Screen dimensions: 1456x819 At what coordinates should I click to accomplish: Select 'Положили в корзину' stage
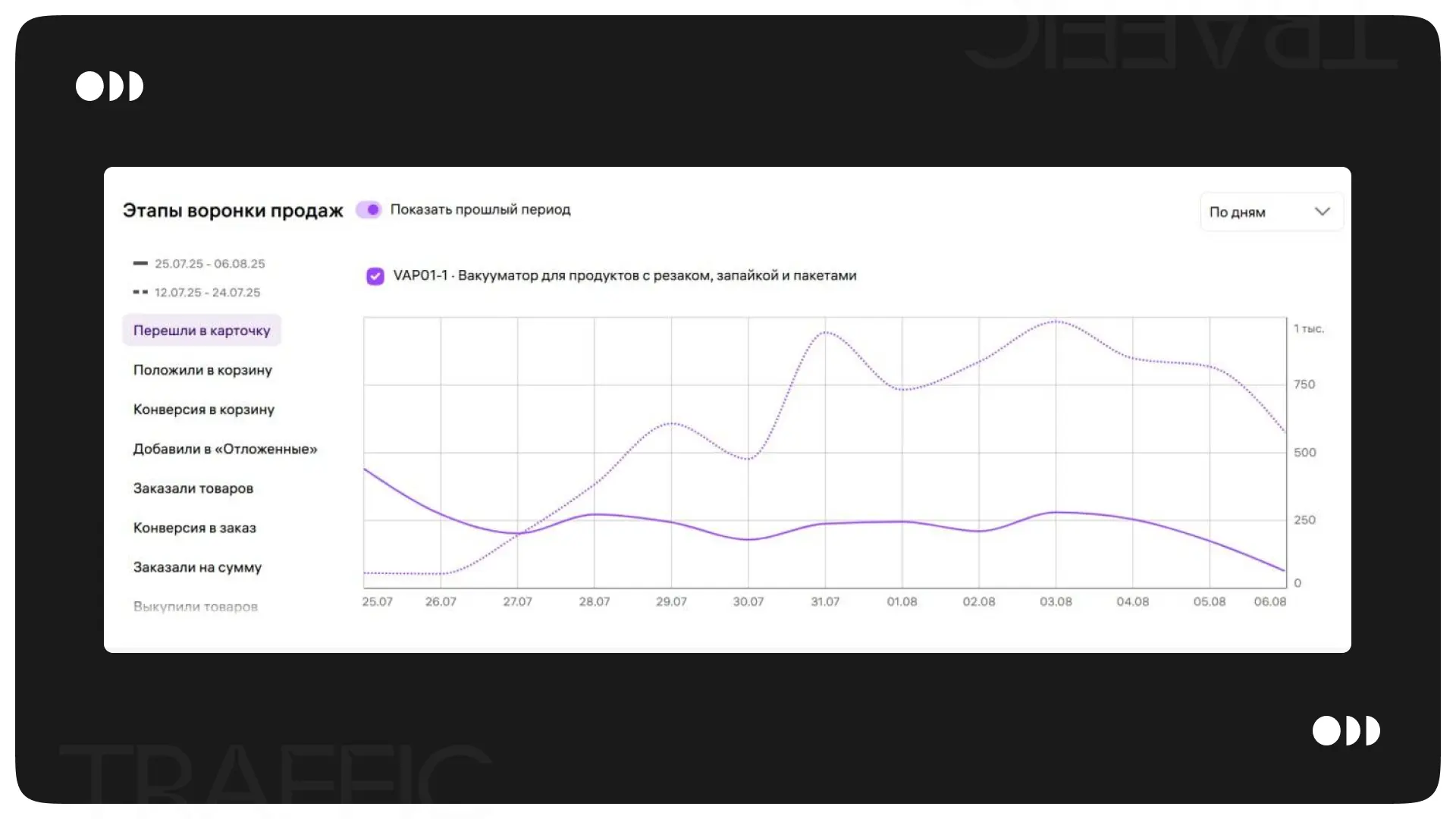click(x=202, y=370)
